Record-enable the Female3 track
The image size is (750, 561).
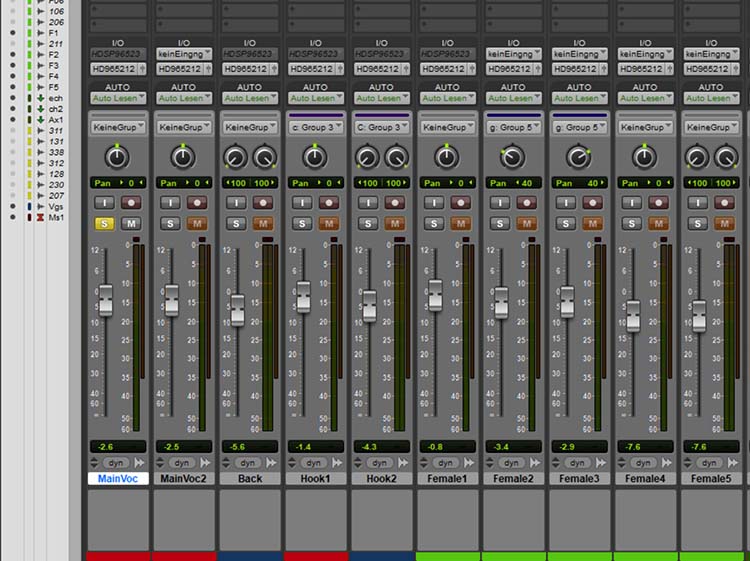tap(593, 202)
